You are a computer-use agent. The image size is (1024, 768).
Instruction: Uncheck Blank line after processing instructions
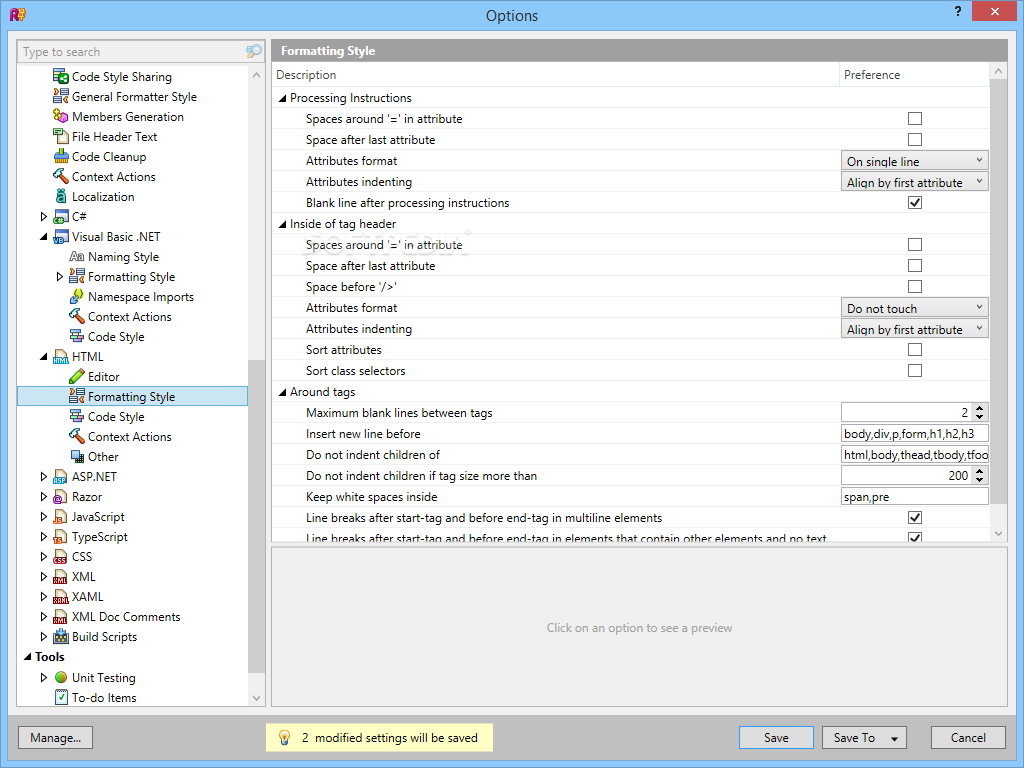tap(915, 202)
